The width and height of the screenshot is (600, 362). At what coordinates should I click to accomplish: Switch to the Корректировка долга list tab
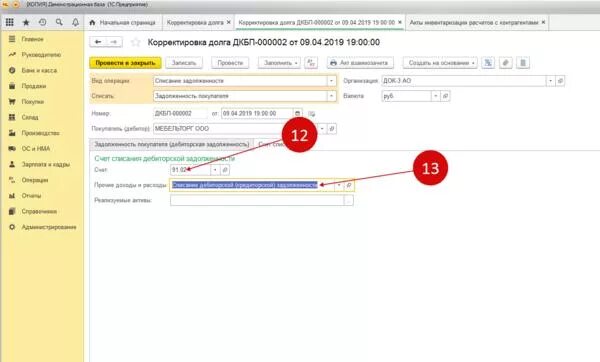[195, 23]
